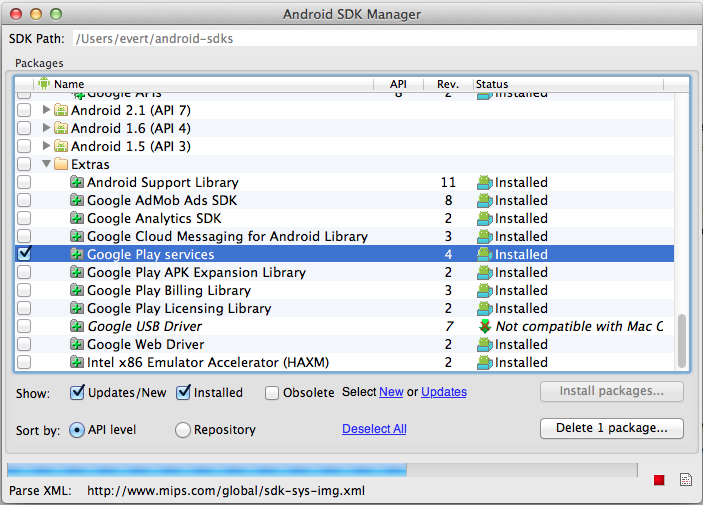Click the red stop loading icon
The width and height of the screenshot is (703, 505).
pos(659,481)
